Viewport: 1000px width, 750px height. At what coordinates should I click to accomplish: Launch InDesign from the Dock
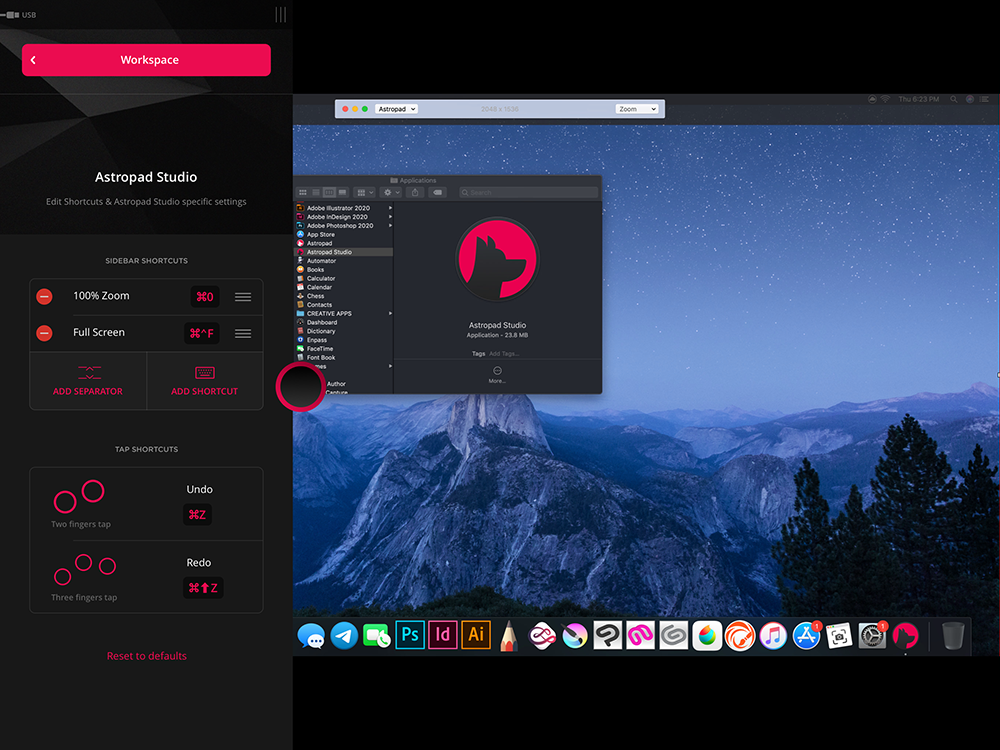(x=443, y=635)
